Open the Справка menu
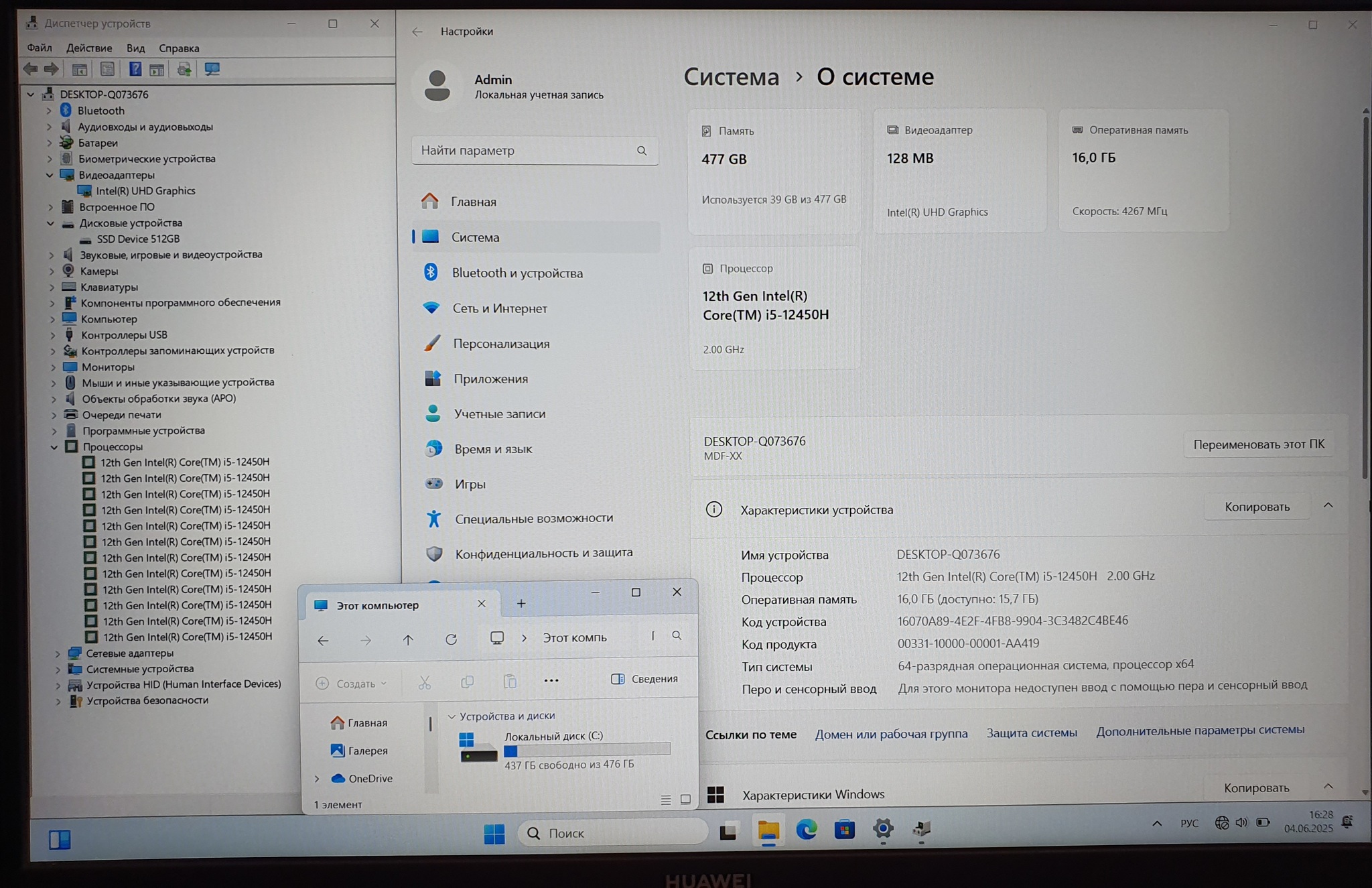The width and height of the screenshot is (1372, 888). [x=179, y=48]
